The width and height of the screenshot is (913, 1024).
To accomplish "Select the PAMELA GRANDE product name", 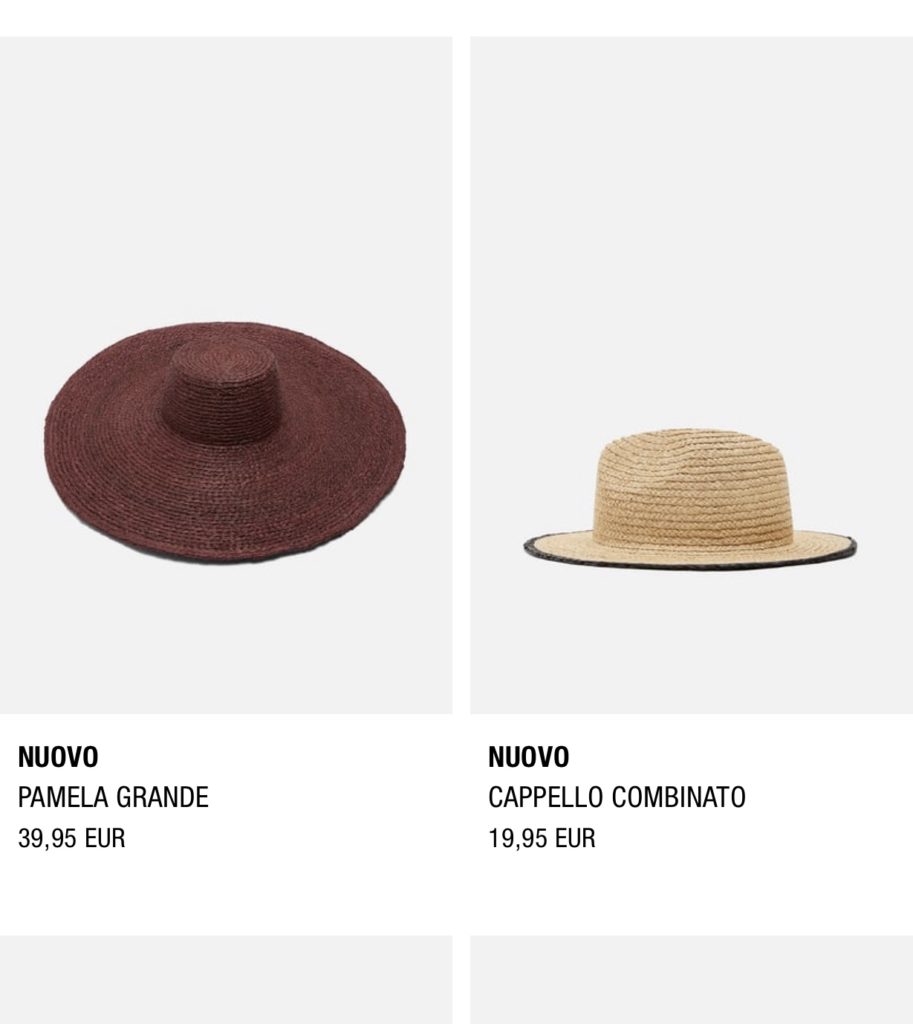I will (x=113, y=797).
